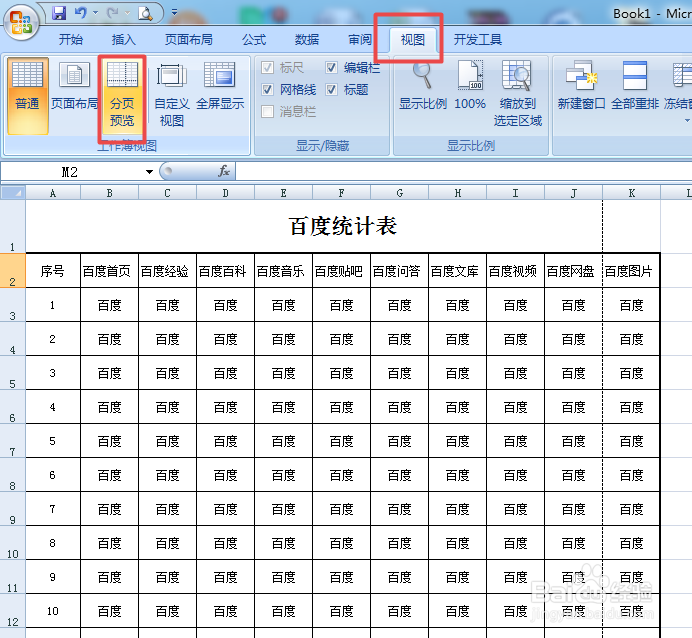Expand the Name Box dropdown arrow
This screenshot has width=692, height=638.
click(x=149, y=172)
